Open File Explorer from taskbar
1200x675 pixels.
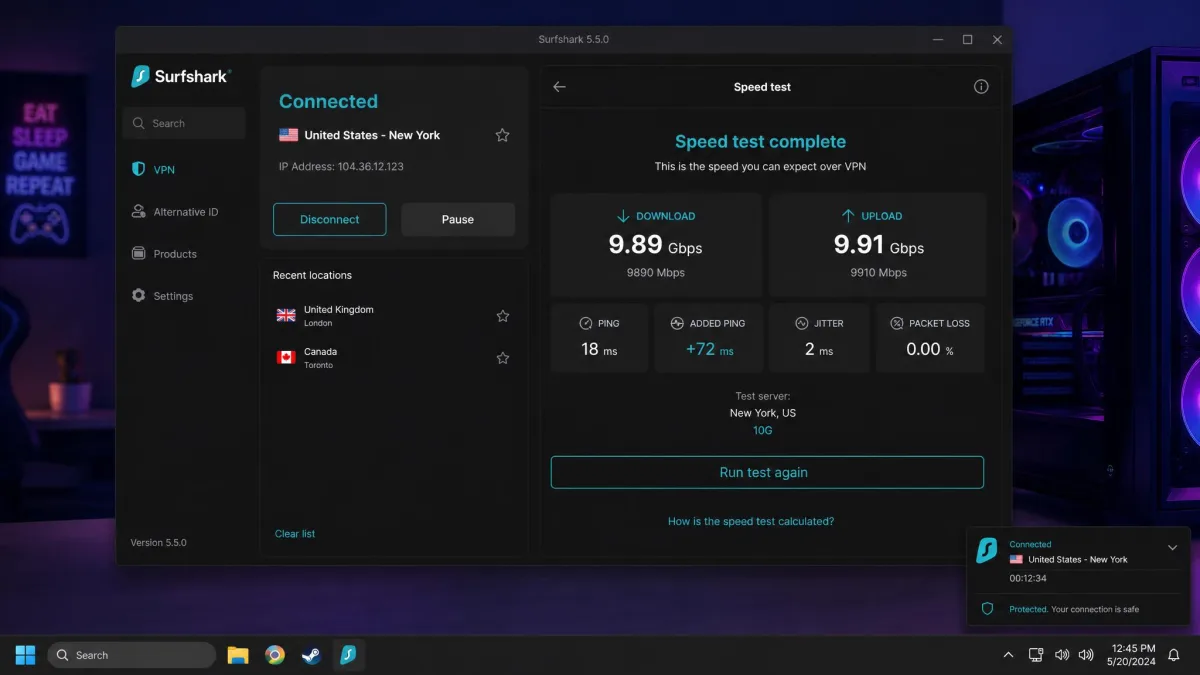(237, 655)
